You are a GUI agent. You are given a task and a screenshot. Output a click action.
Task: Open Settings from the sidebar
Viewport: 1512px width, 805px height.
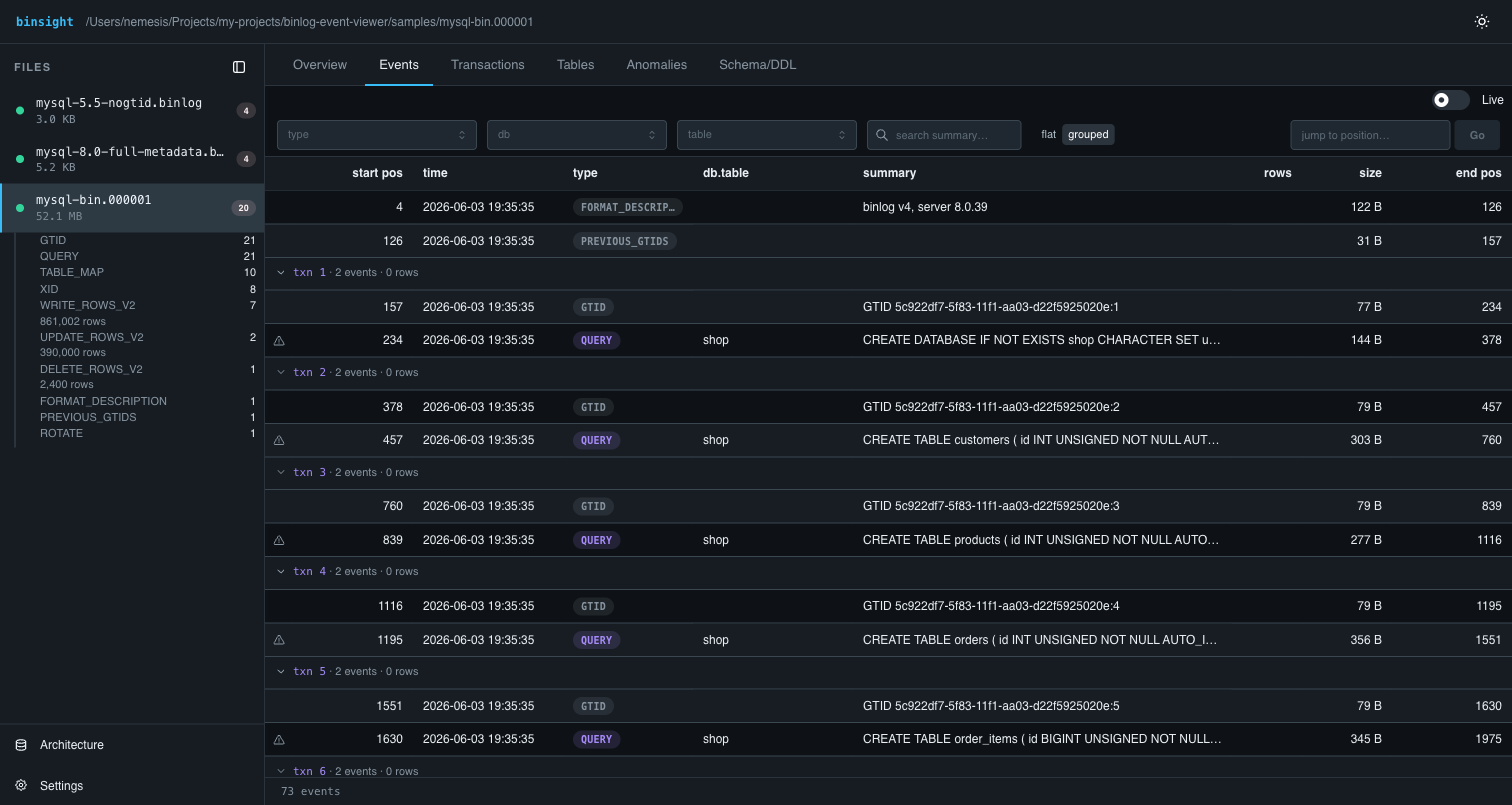coord(132,786)
